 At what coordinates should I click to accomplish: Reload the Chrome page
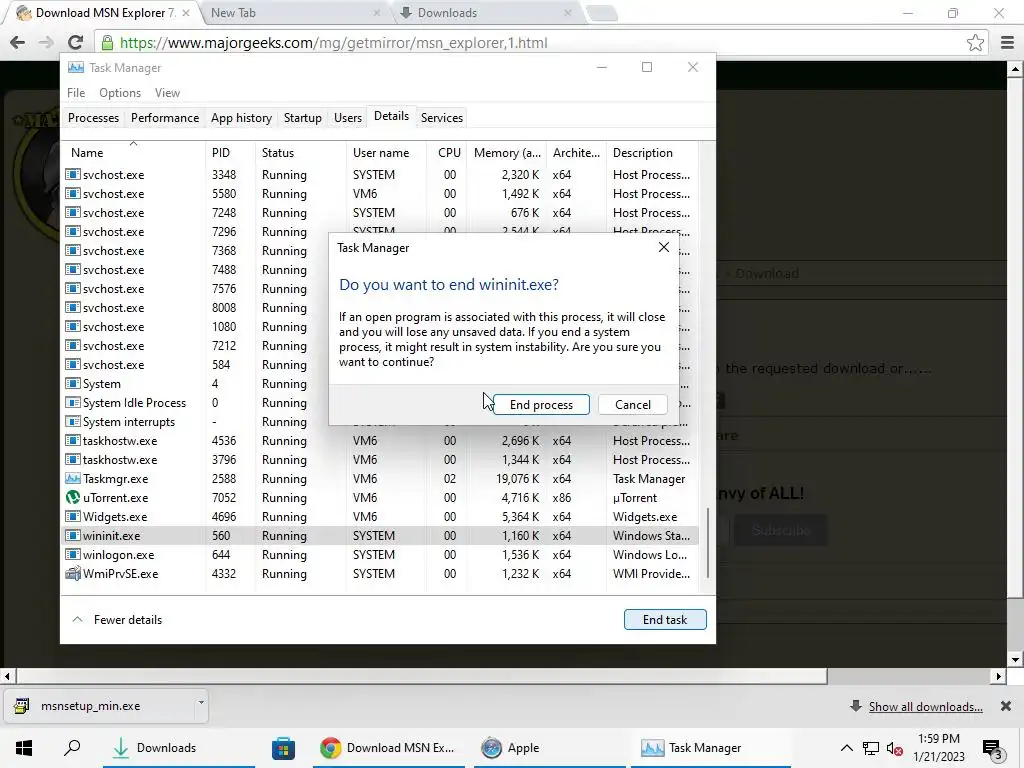click(x=75, y=42)
